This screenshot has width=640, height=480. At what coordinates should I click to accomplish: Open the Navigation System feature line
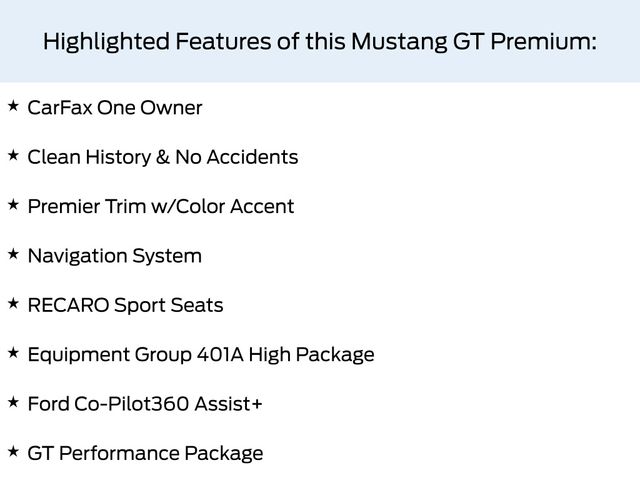tap(115, 255)
